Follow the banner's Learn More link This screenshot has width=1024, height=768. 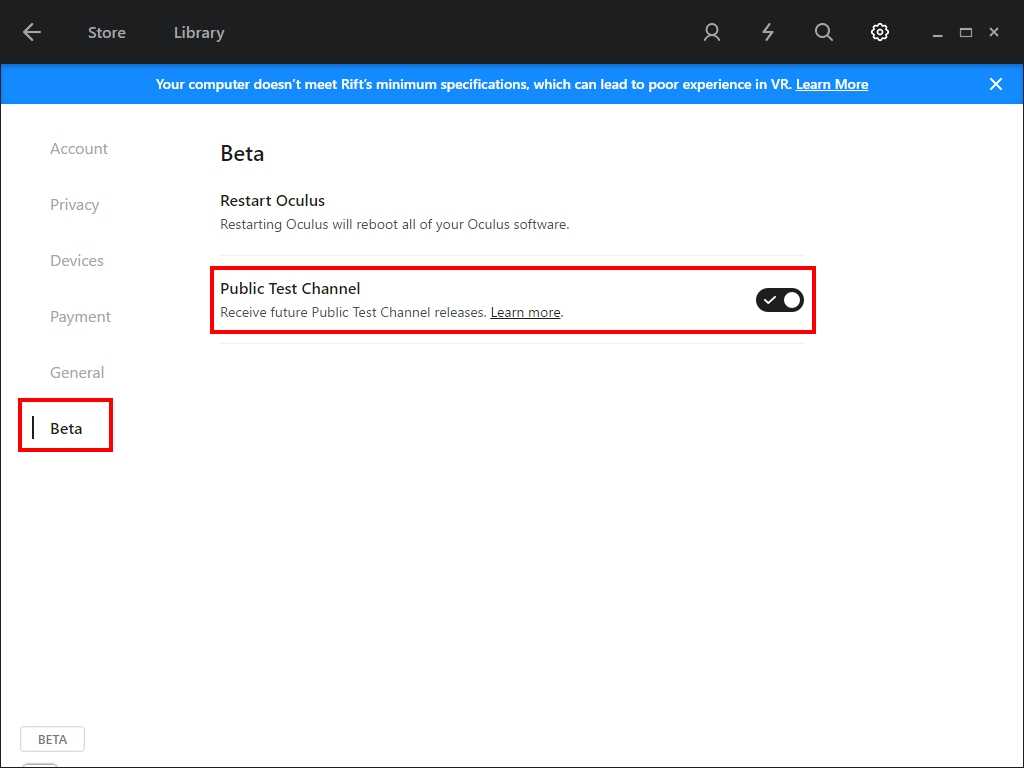pos(832,84)
